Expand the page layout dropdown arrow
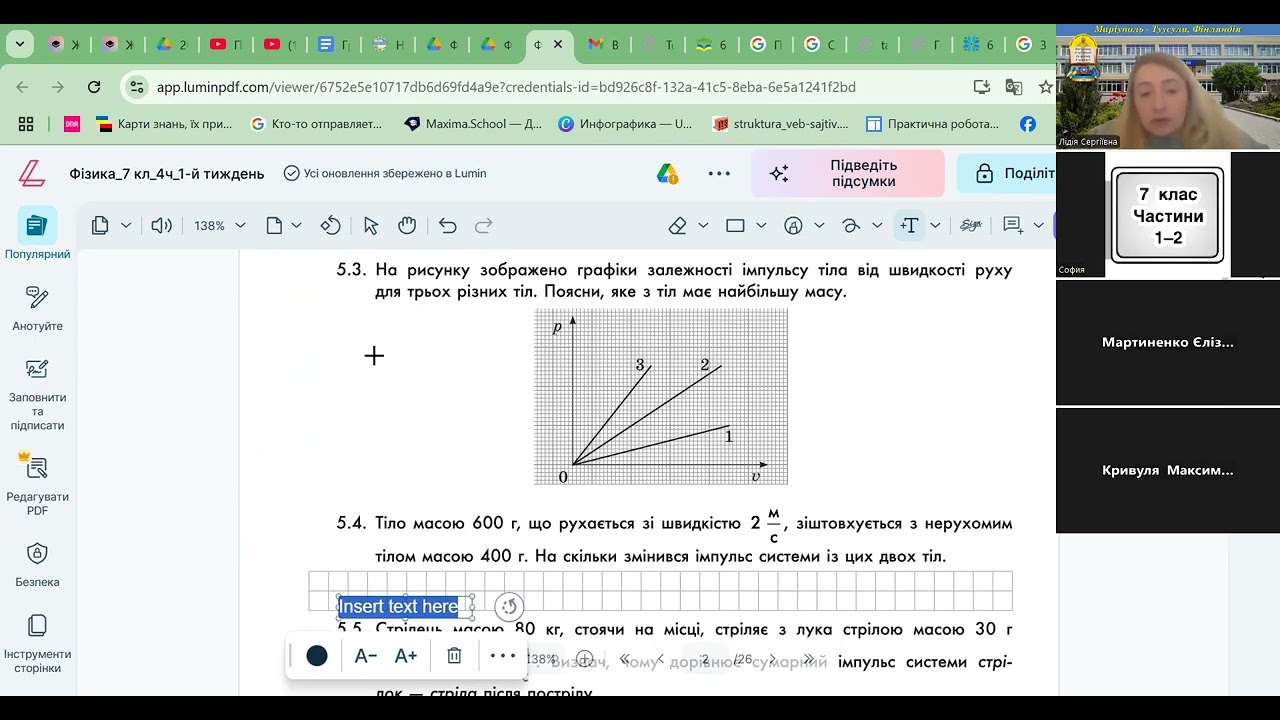The width and height of the screenshot is (1280, 720). [296, 226]
